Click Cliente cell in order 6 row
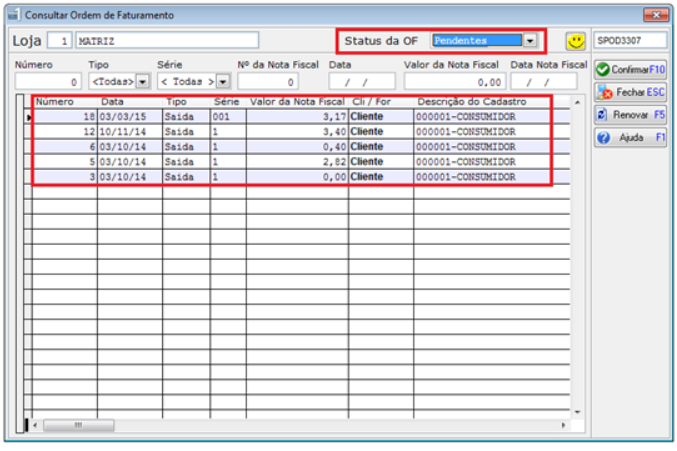 pyautogui.click(x=381, y=147)
